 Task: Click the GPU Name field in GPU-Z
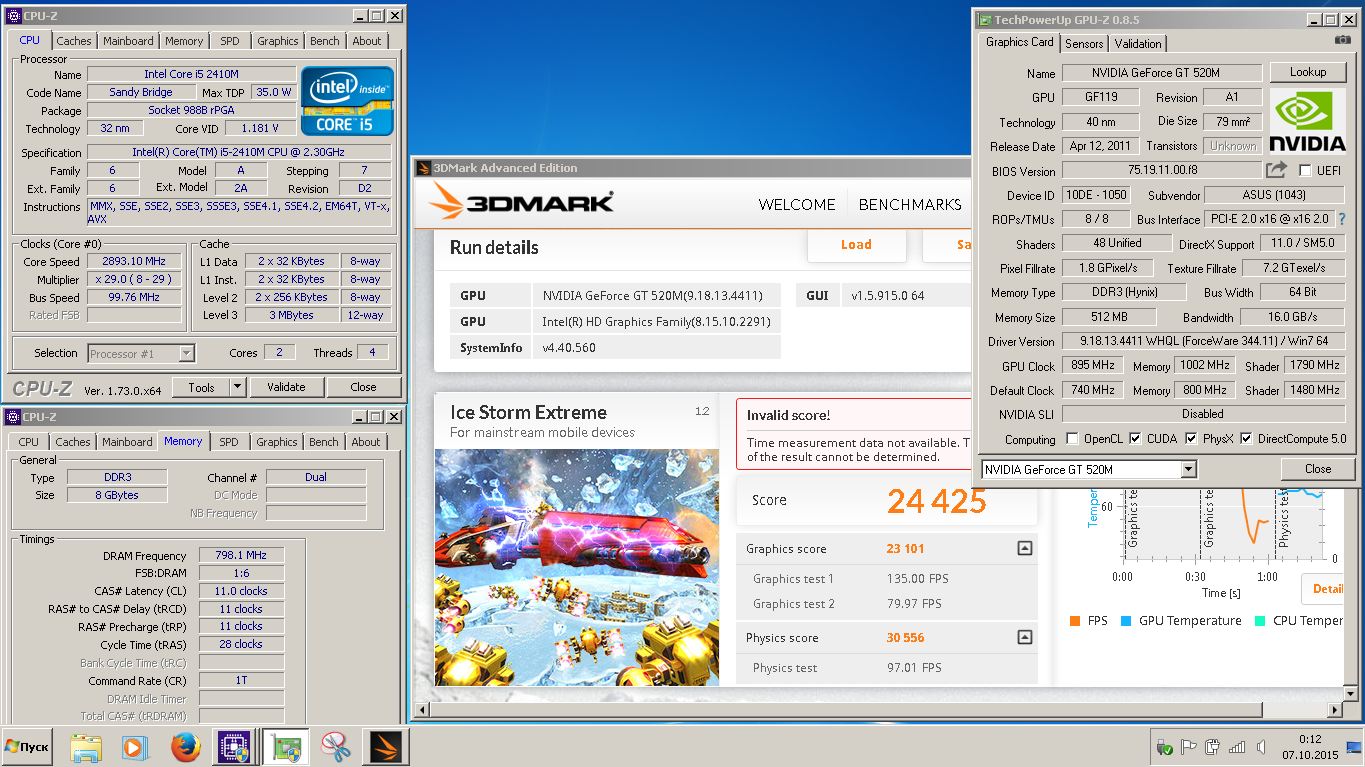point(1161,73)
